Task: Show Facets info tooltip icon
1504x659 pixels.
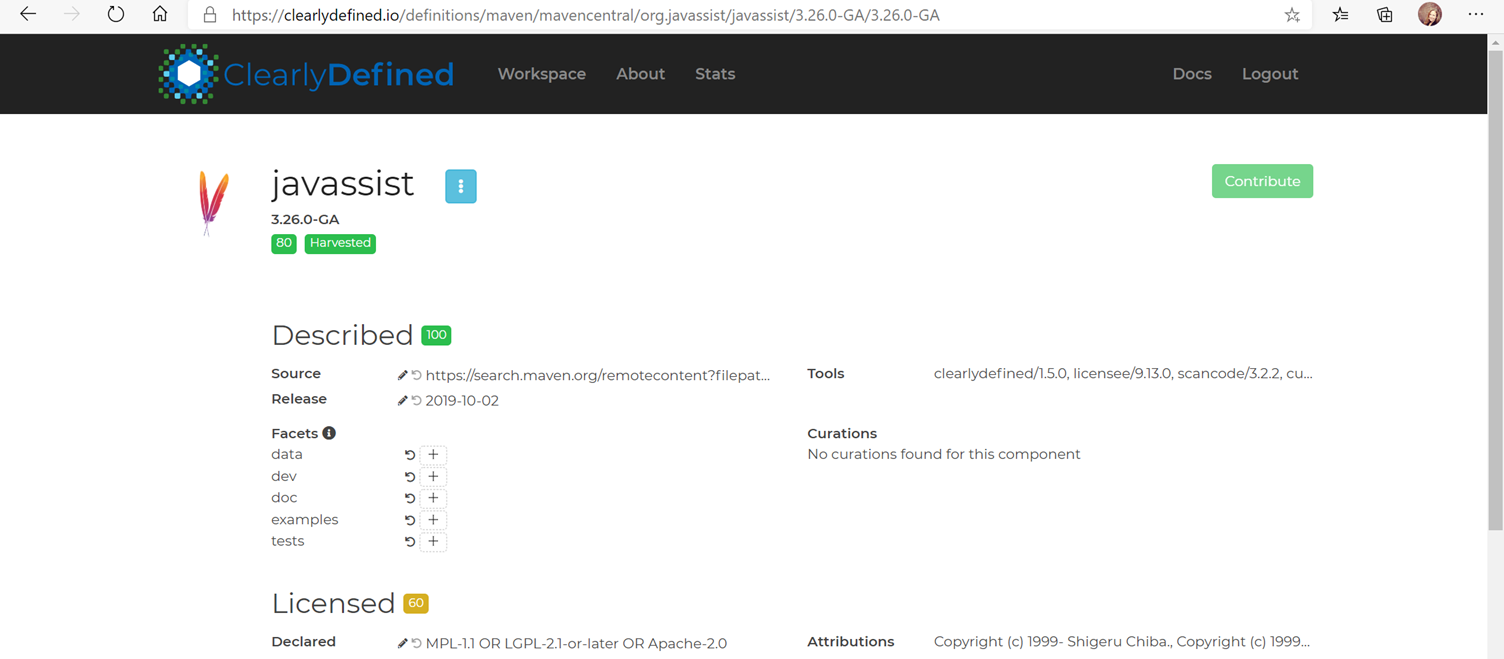Action: (x=329, y=433)
